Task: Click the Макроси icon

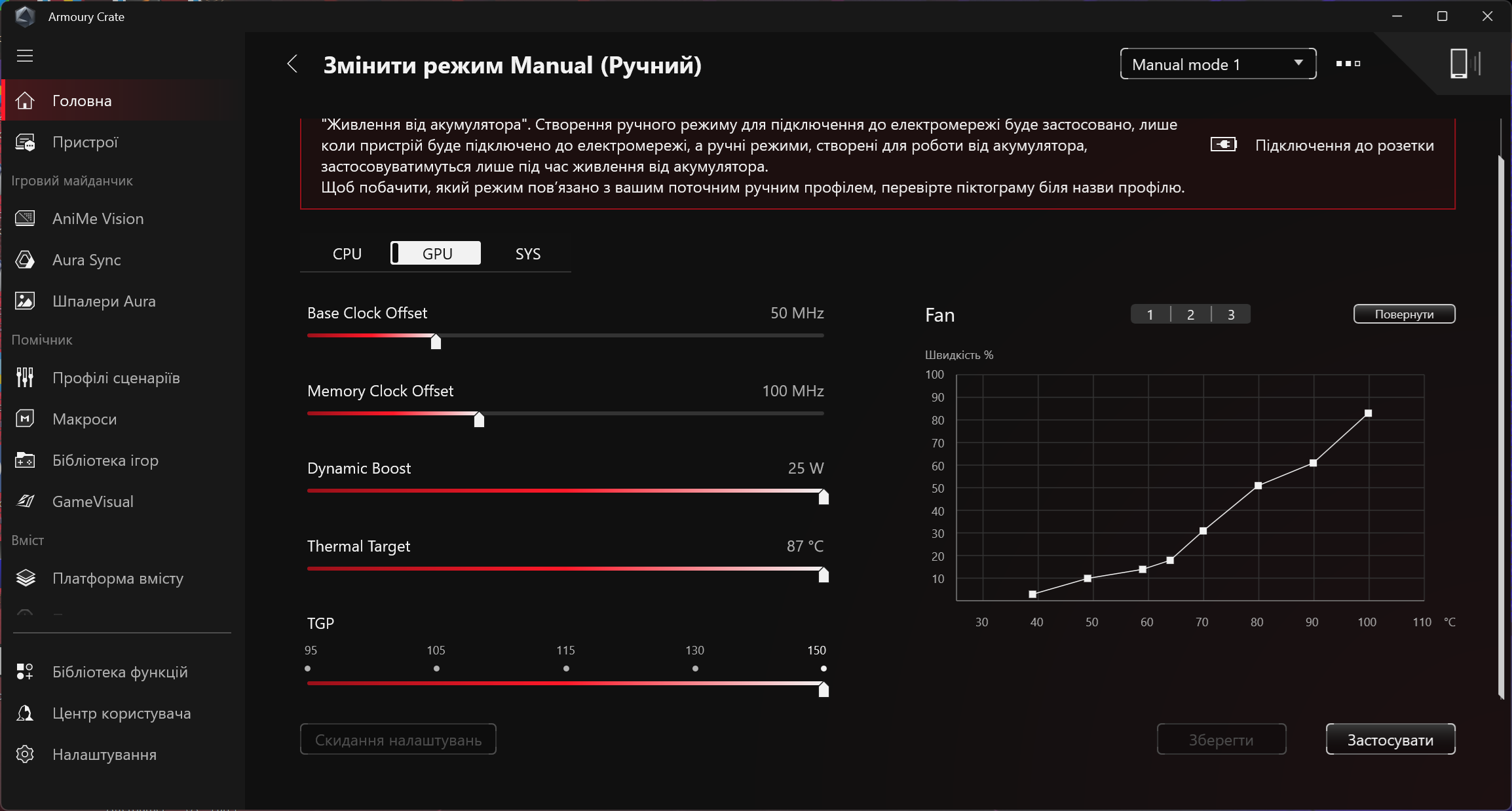Action: pyautogui.click(x=25, y=419)
